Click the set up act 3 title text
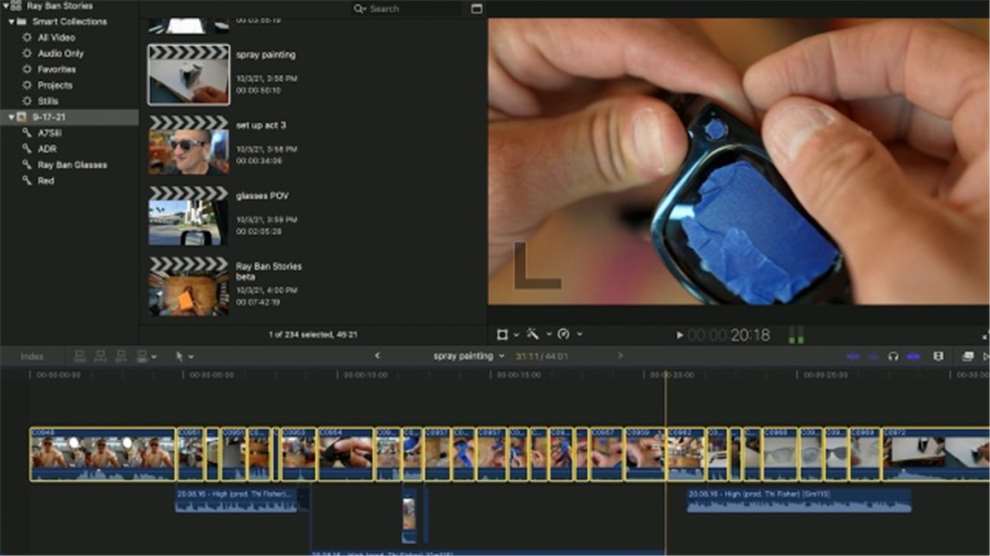The height and width of the screenshot is (556, 990). point(261,125)
